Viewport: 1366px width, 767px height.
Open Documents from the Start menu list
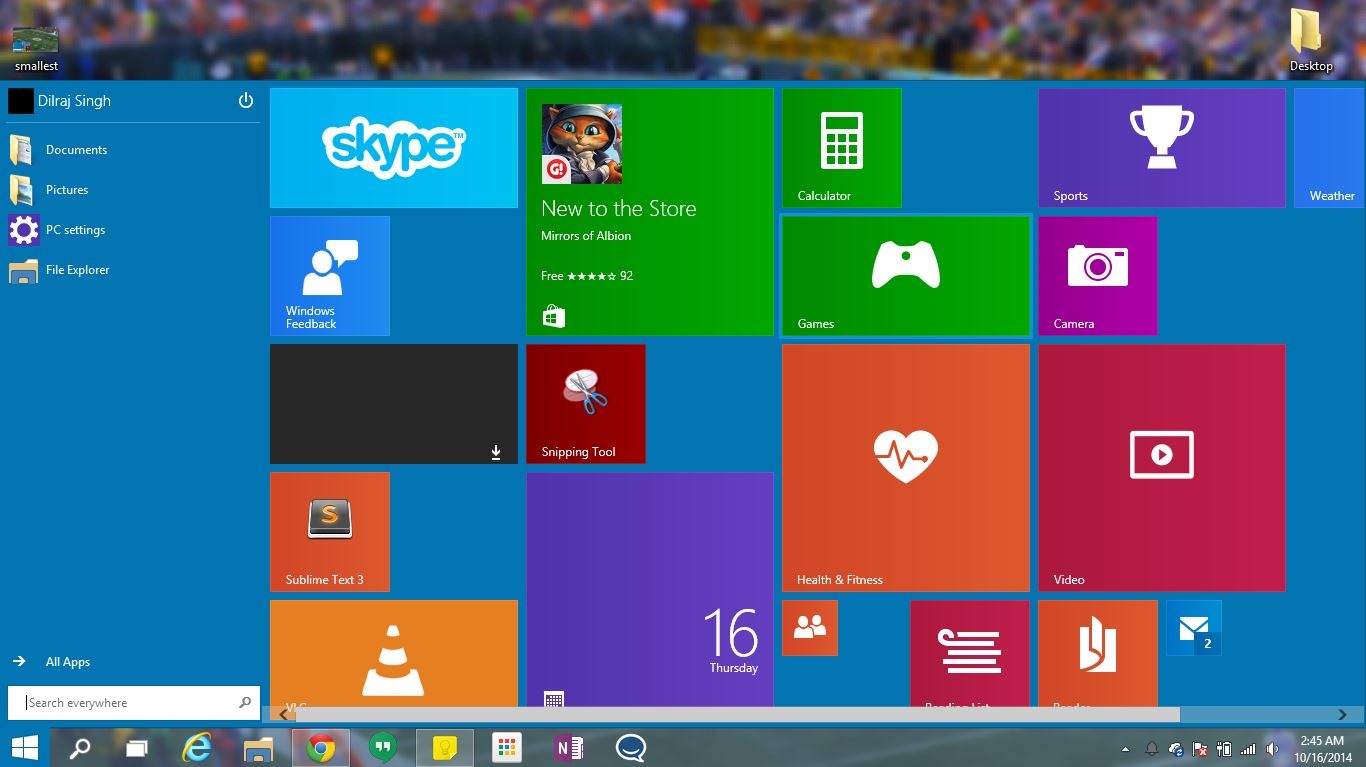coord(76,150)
